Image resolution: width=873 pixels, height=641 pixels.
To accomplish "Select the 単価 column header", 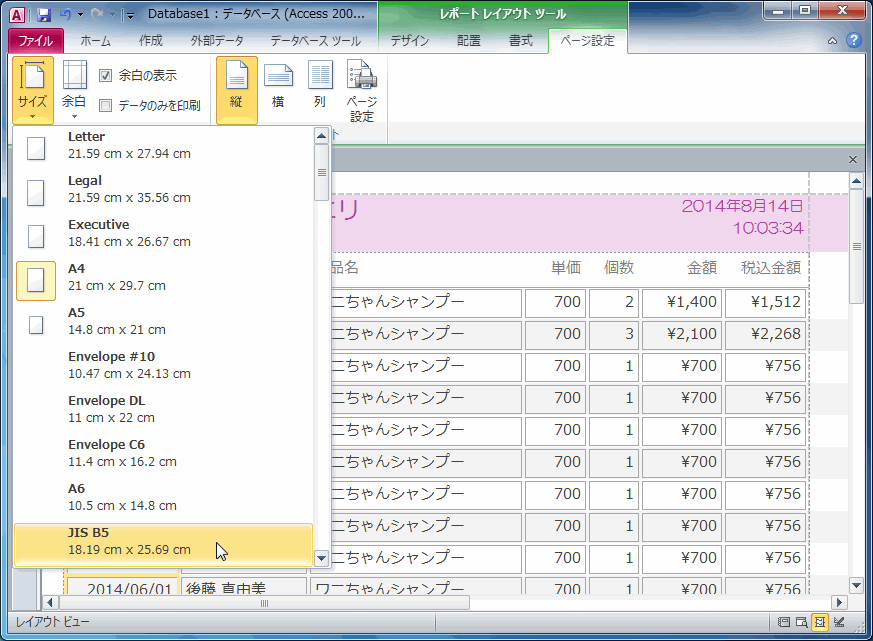I will (566, 268).
